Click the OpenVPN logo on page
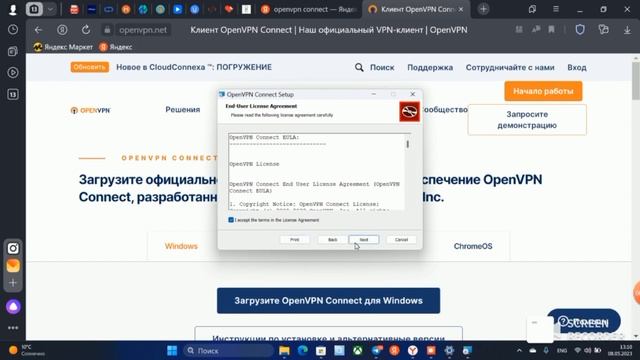The width and height of the screenshot is (640, 360). click(x=91, y=110)
